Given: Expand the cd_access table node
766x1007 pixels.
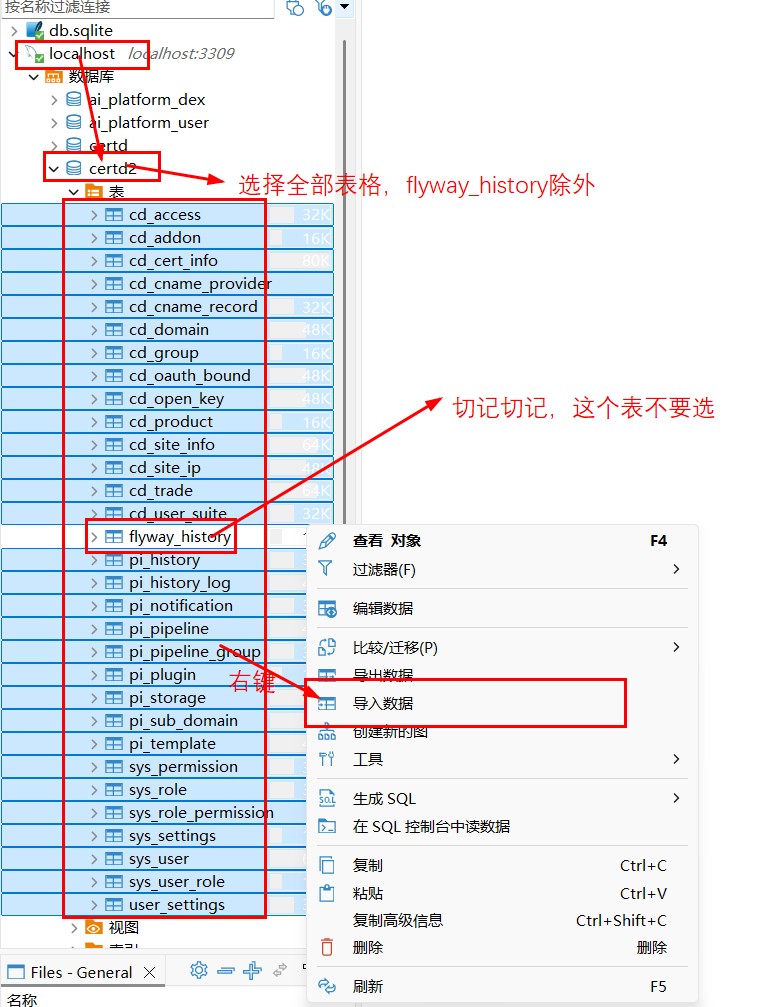Looking at the screenshot, I should [x=94, y=214].
